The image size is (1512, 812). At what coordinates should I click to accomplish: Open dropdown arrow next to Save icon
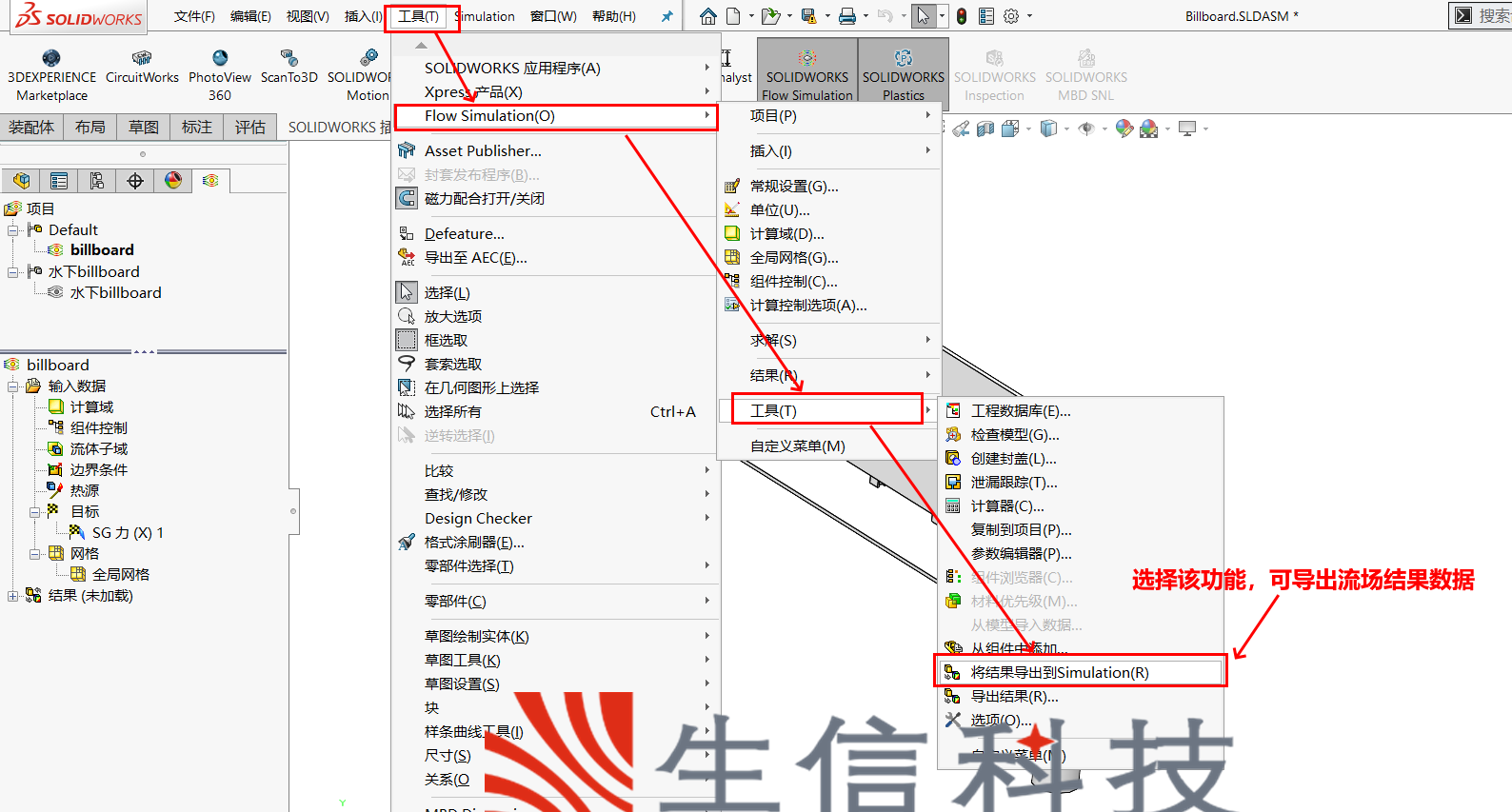pos(826,16)
